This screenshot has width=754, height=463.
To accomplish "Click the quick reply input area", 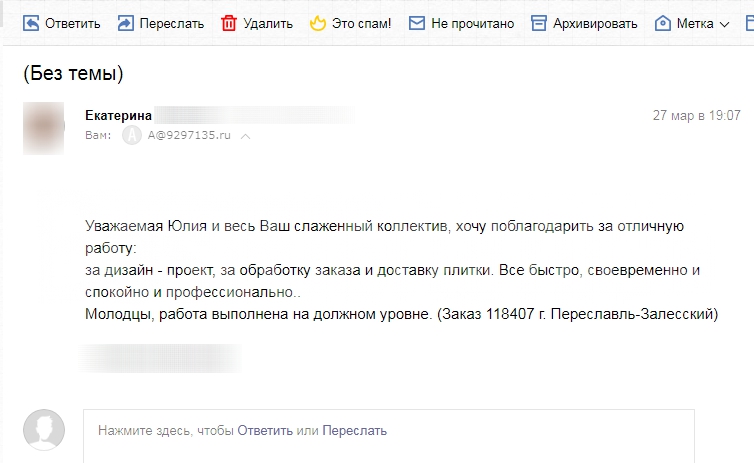I will (389, 436).
